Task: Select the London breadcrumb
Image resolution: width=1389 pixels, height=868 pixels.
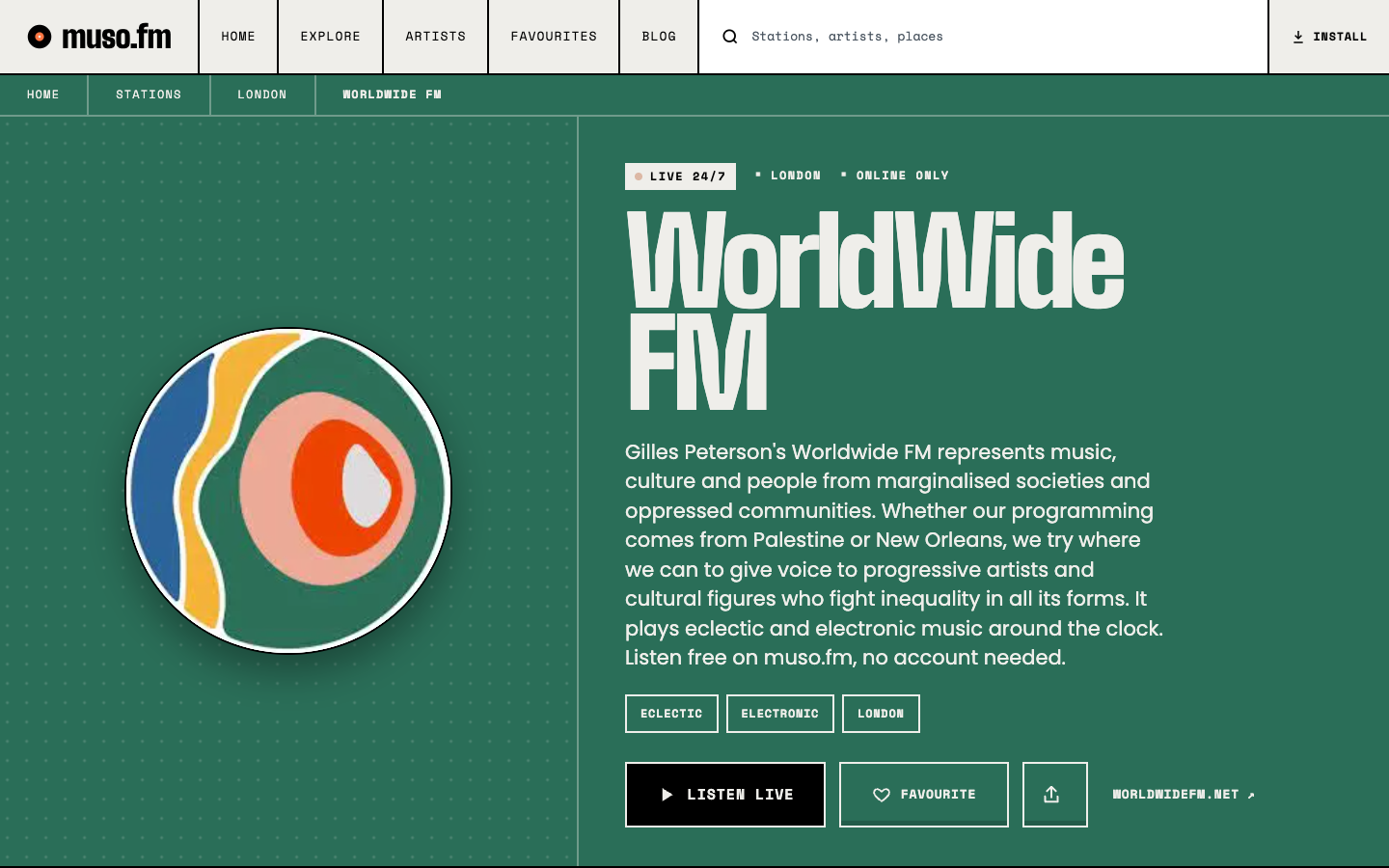Action: pyautogui.click(x=262, y=95)
